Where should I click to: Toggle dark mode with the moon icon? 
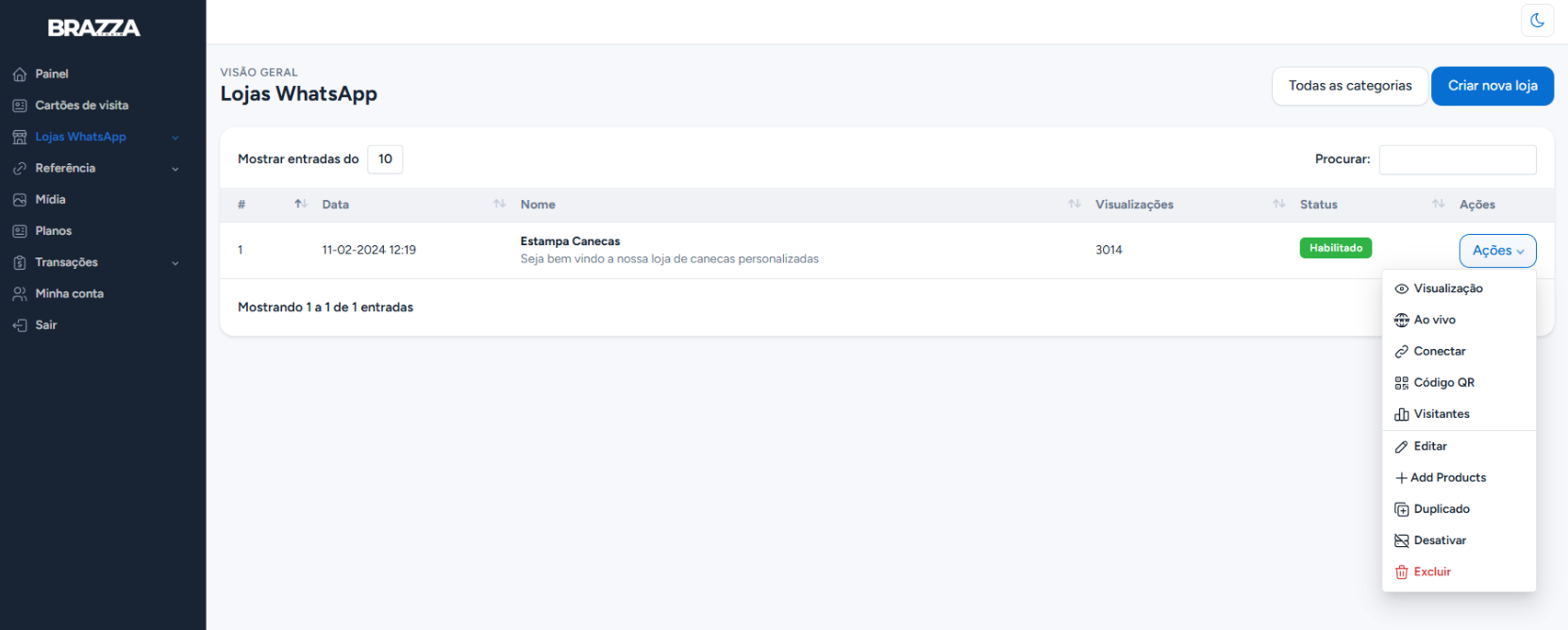point(1537,20)
